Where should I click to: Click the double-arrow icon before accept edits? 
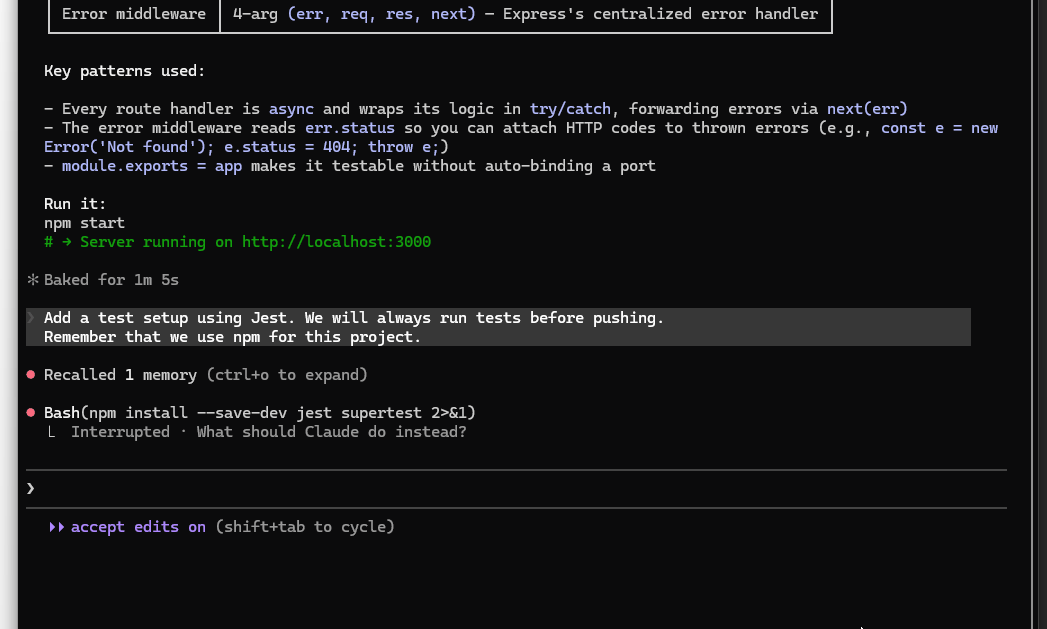tap(56, 527)
